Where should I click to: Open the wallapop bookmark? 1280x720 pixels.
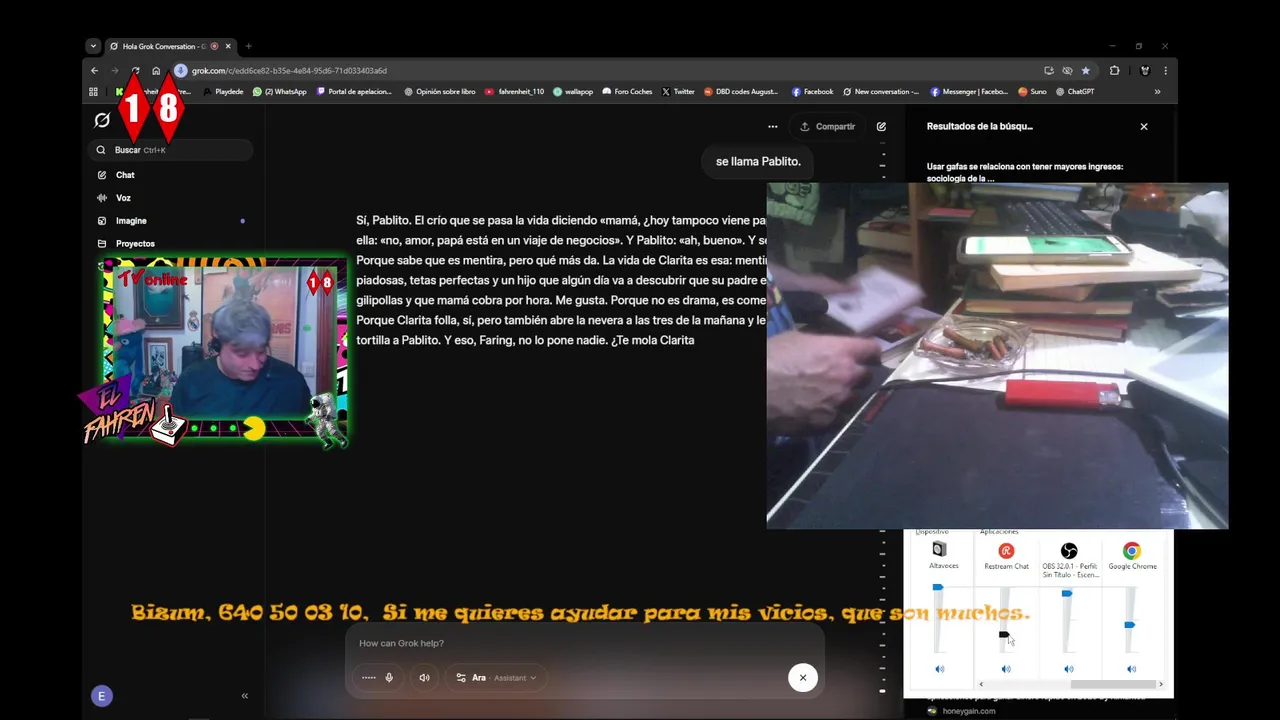click(x=573, y=92)
